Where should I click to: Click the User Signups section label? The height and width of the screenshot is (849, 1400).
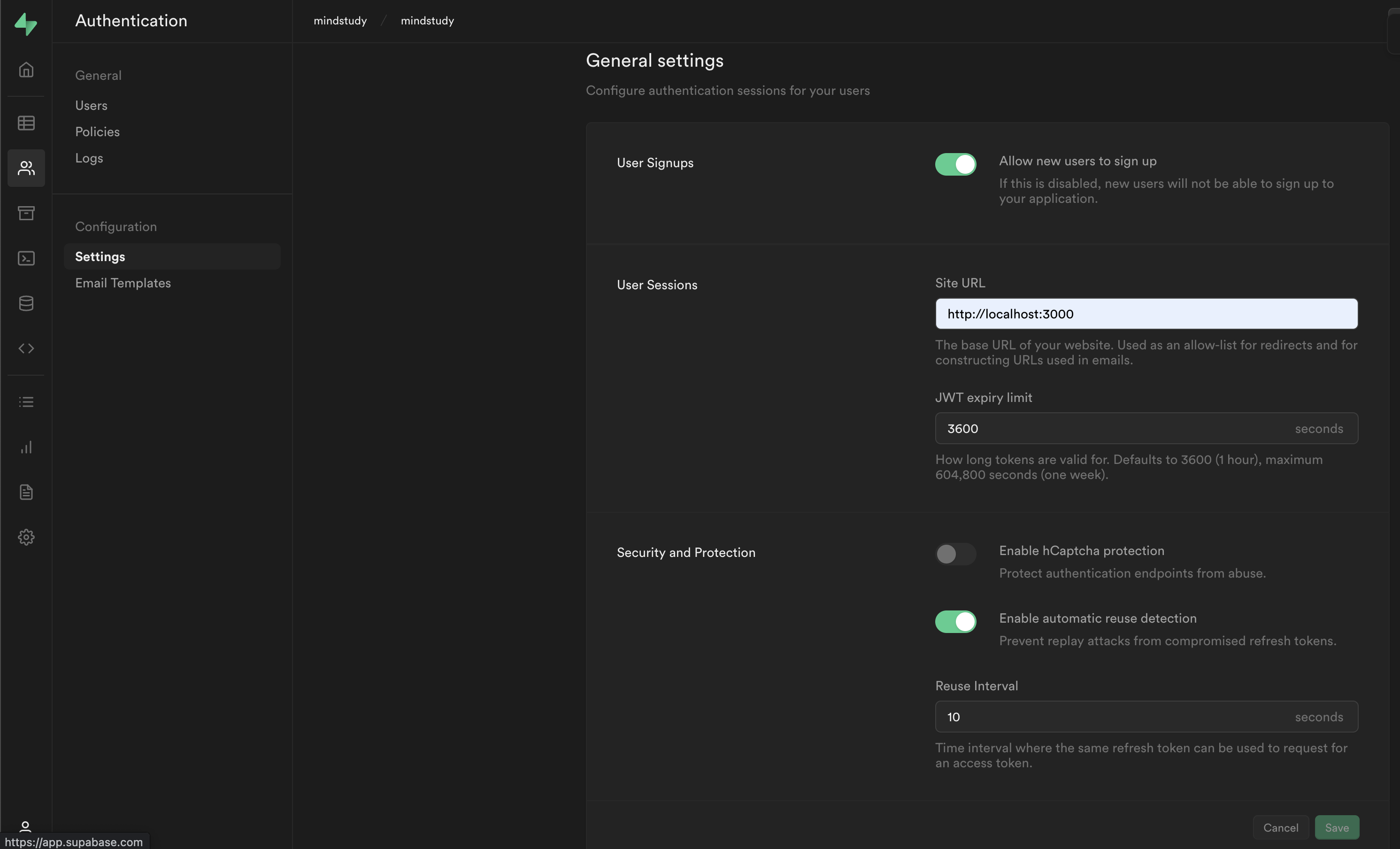[655, 162]
